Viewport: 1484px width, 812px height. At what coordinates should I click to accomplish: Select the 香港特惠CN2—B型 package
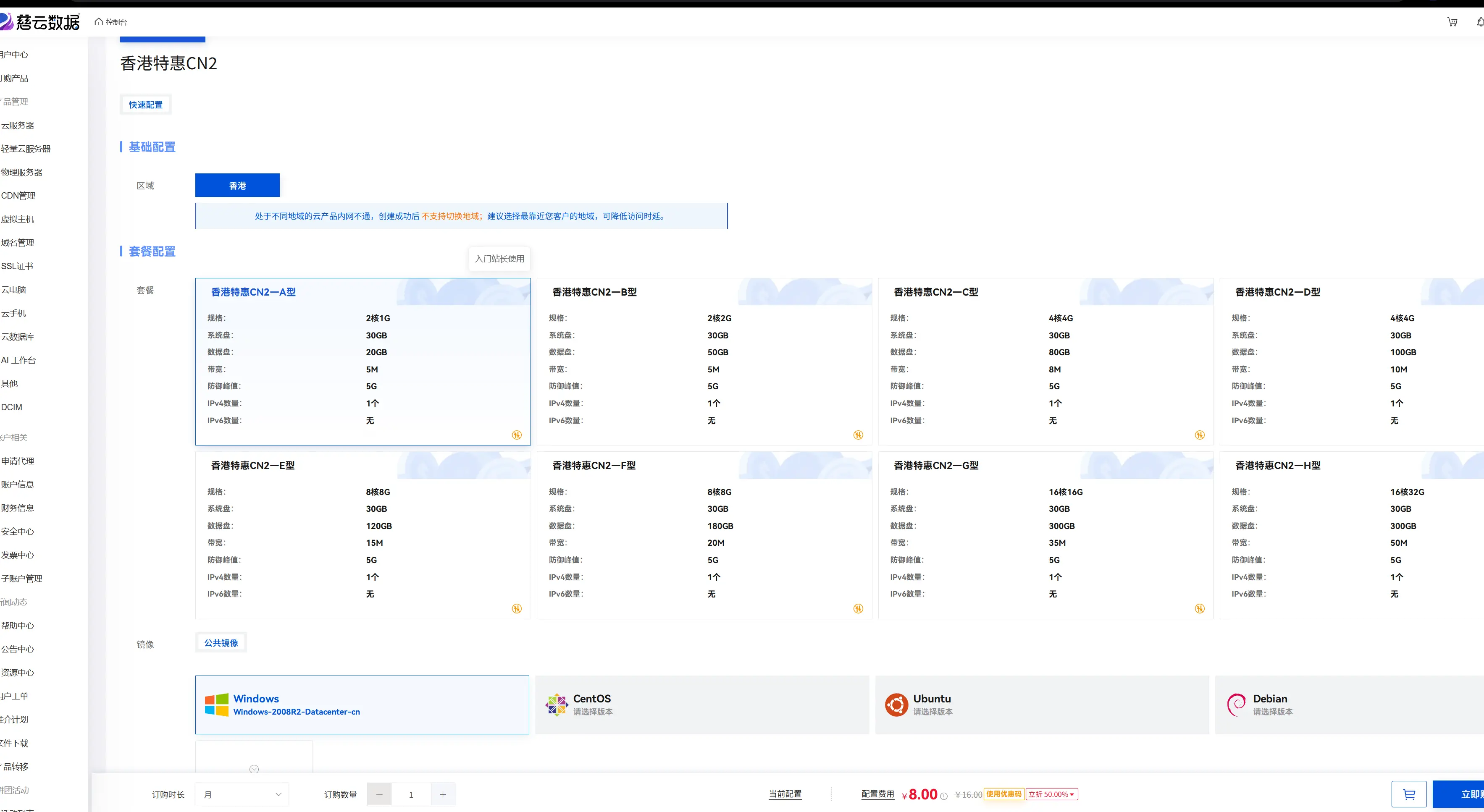704,361
